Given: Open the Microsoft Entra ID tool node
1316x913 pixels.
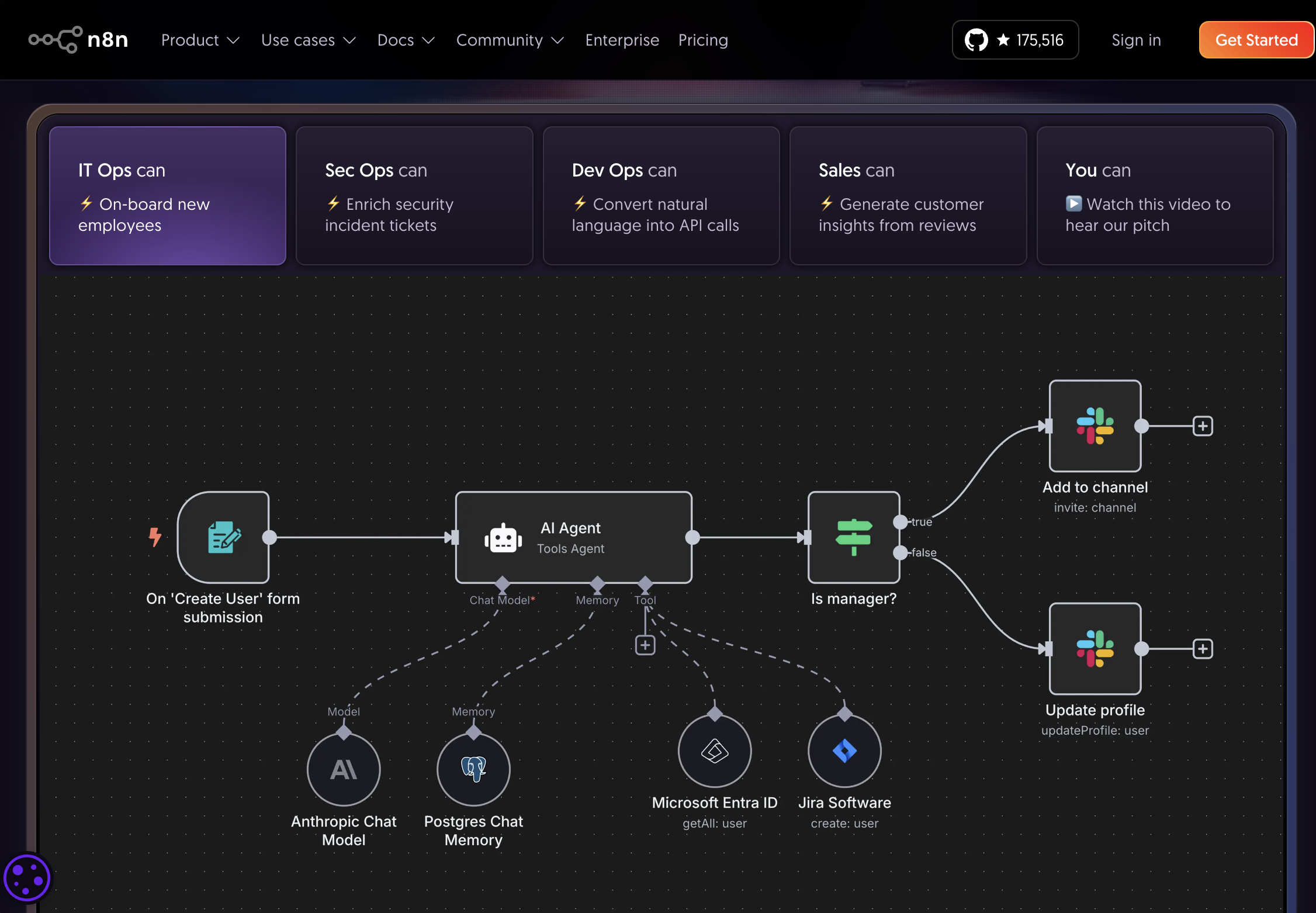Looking at the screenshot, I should [714, 752].
